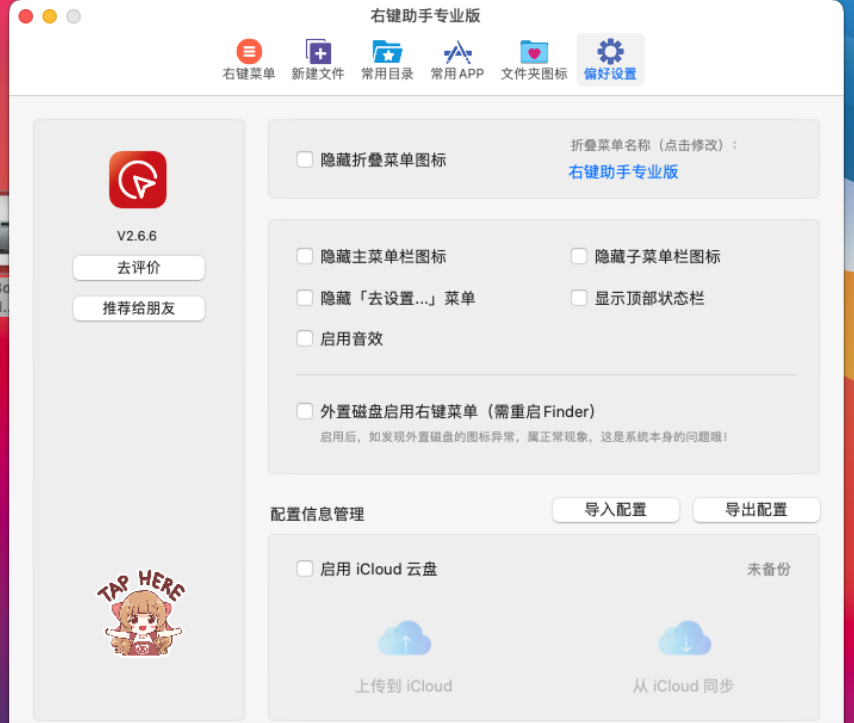The width and height of the screenshot is (854, 723).
Task: Click the 上传到 iCloud label
Action: pyautogui.click(x=404, y=685)
